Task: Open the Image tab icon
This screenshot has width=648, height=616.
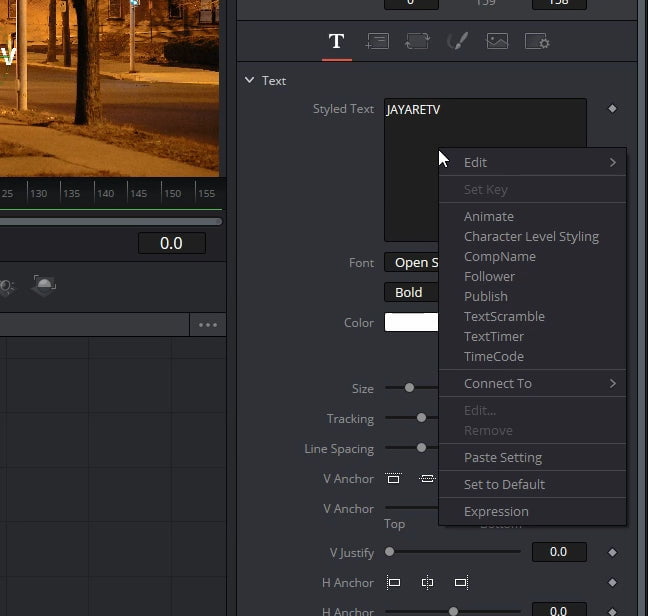Action: pyautogui.click(x=497, y=41)
